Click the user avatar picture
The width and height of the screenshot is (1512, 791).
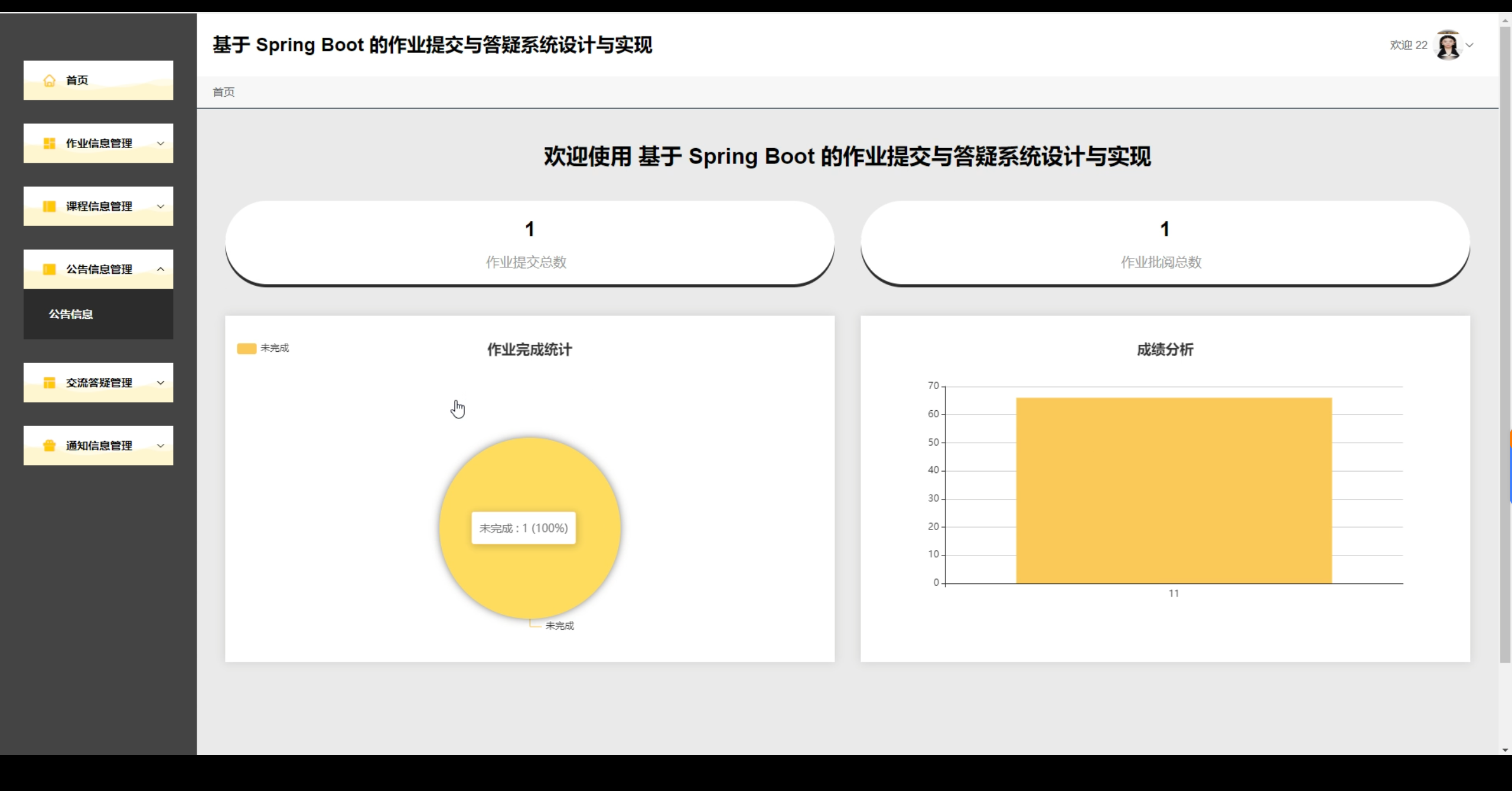coord(1448,45)
